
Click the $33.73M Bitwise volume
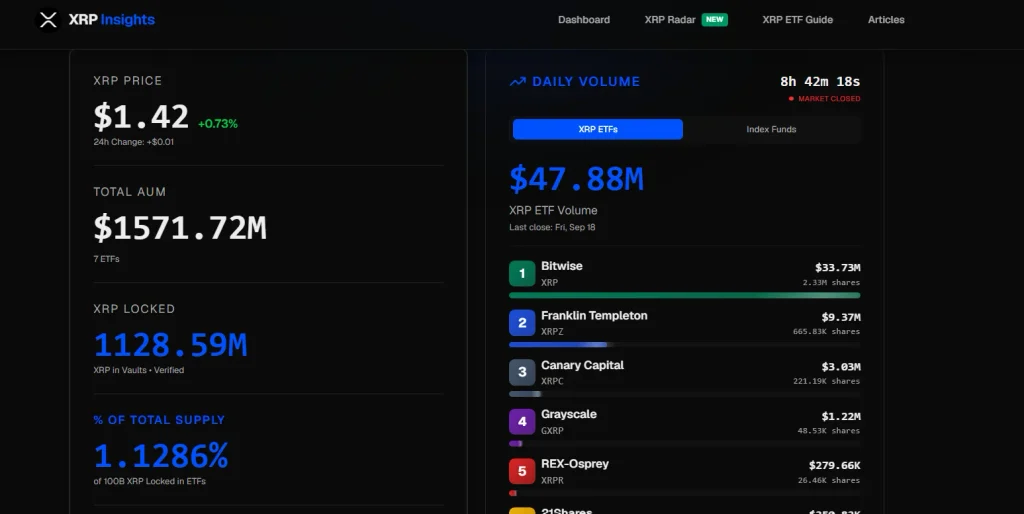pos(837,268)
